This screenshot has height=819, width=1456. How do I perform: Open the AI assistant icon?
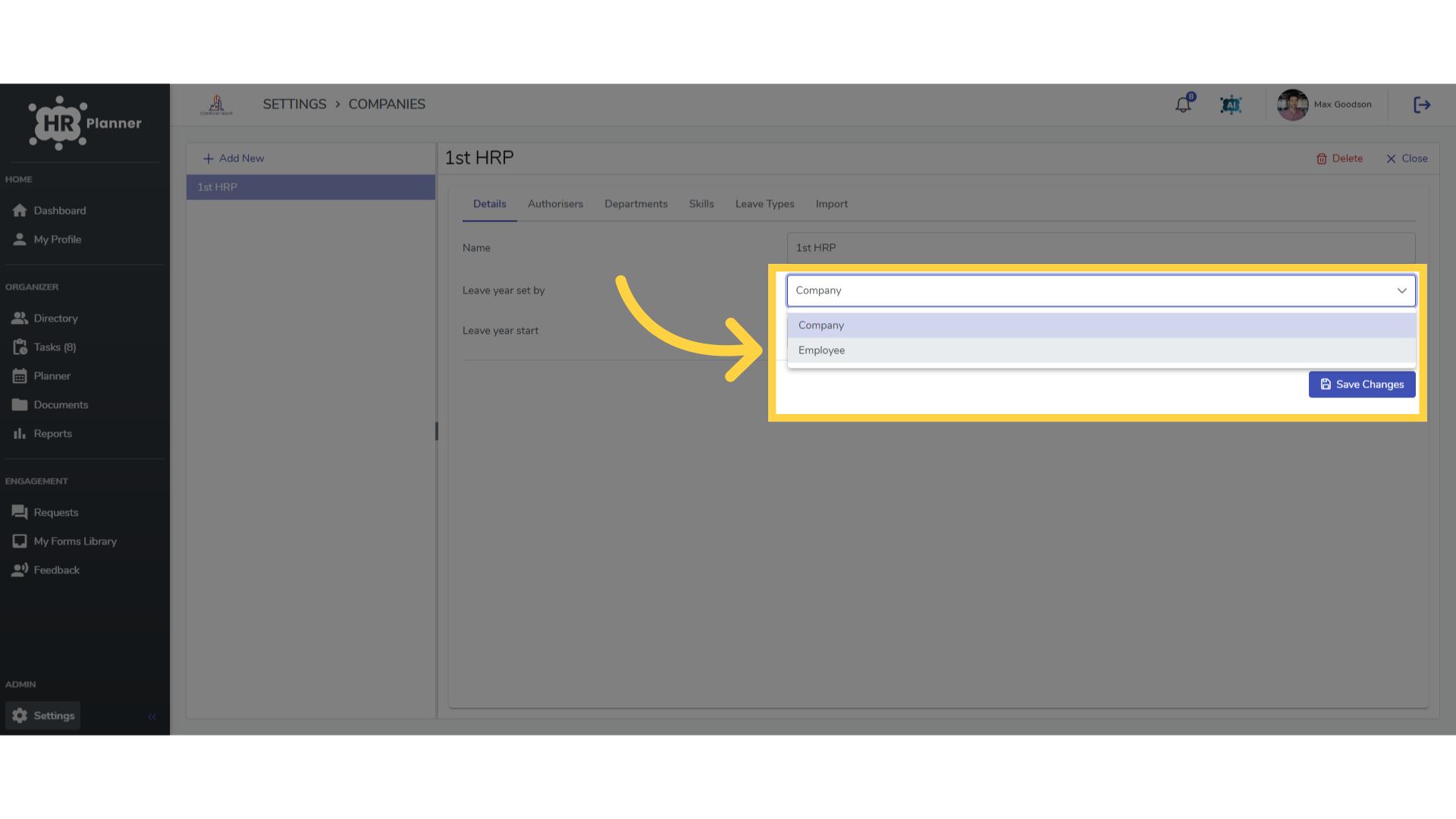(x=1231, y=105)
